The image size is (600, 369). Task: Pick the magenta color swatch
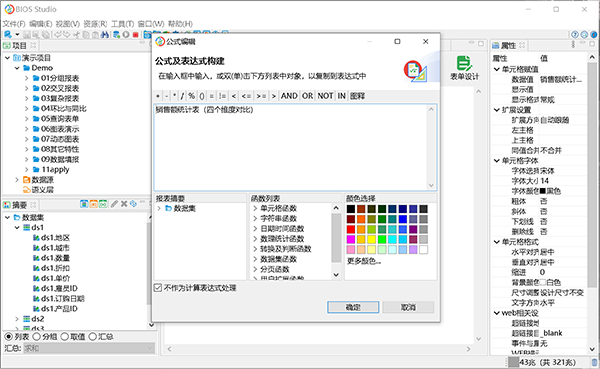351,240
